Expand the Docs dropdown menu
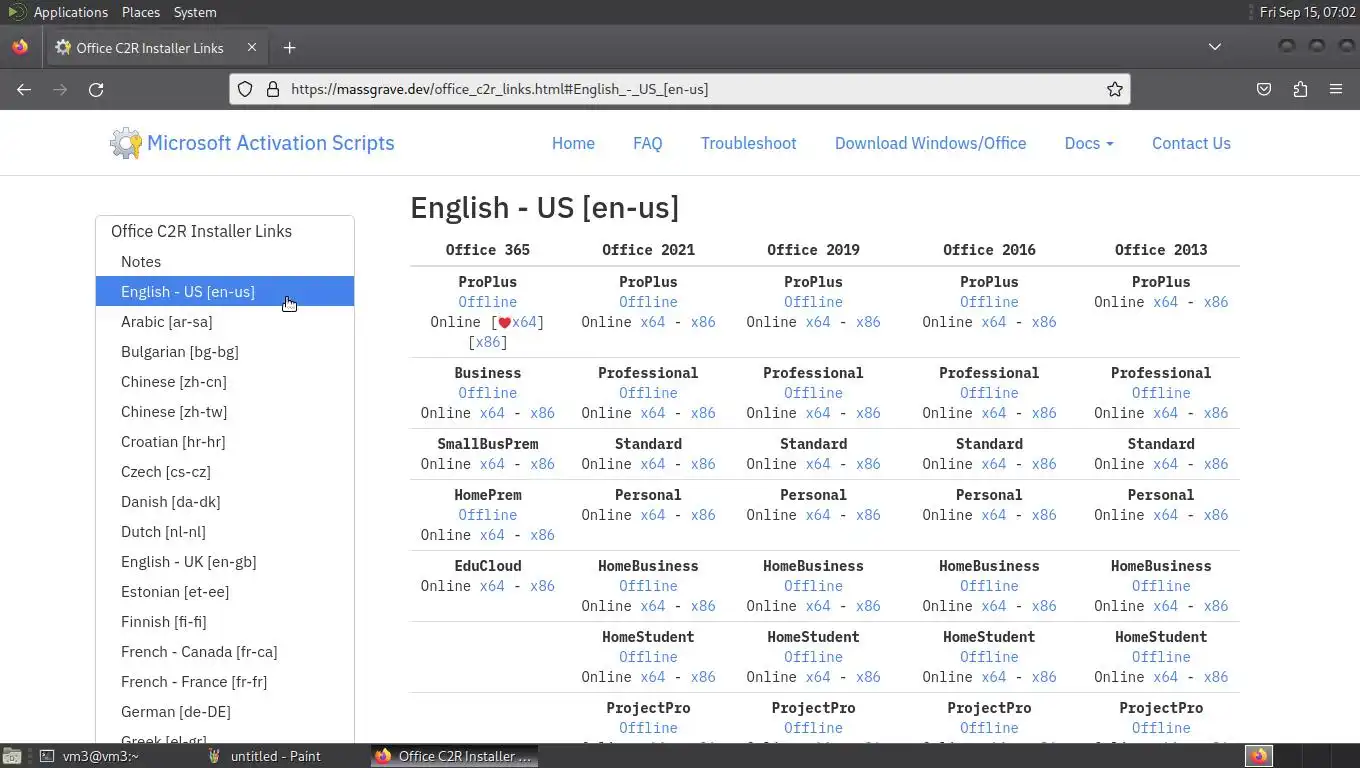The width and height of the screenshot is (1360, 768). (1089, 143)
